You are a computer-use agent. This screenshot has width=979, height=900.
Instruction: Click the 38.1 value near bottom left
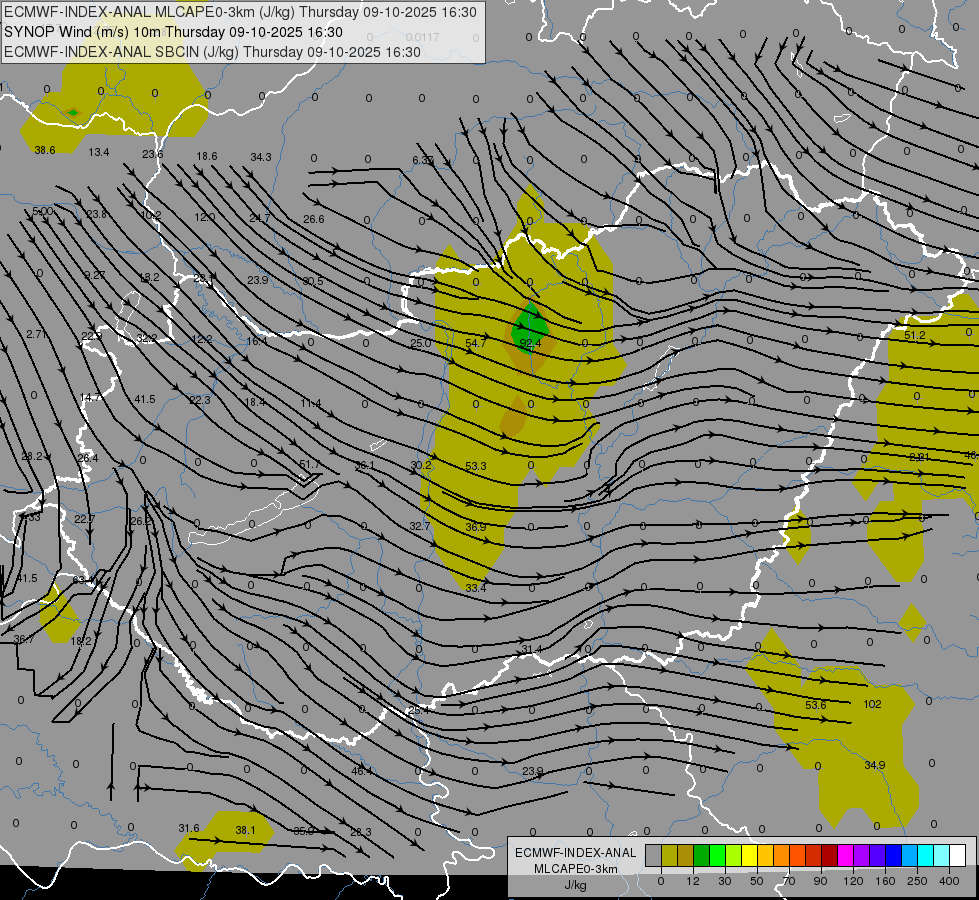coord(245,830)
